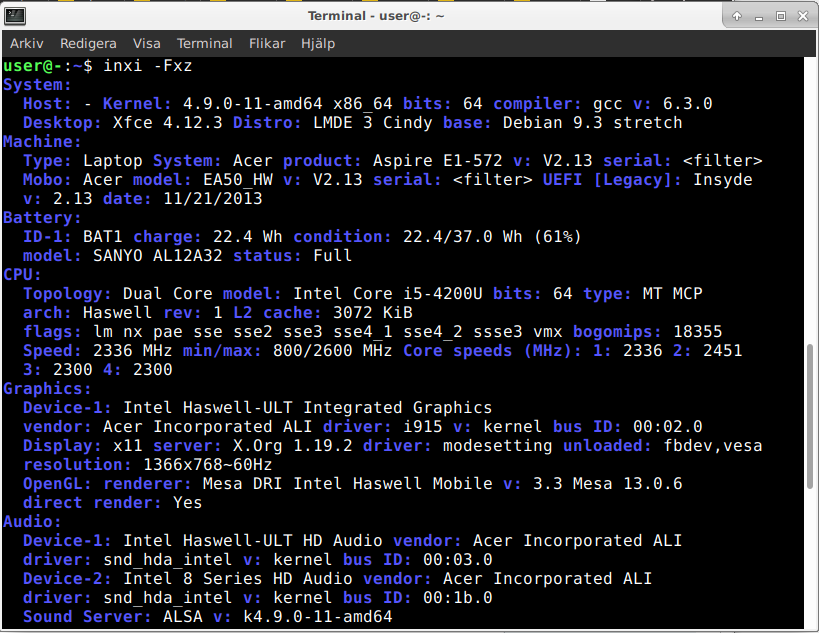This screenshot has height=633, width=819.
Task: Click the 'Graphics:' section header
Action: (x=47, y=389)
